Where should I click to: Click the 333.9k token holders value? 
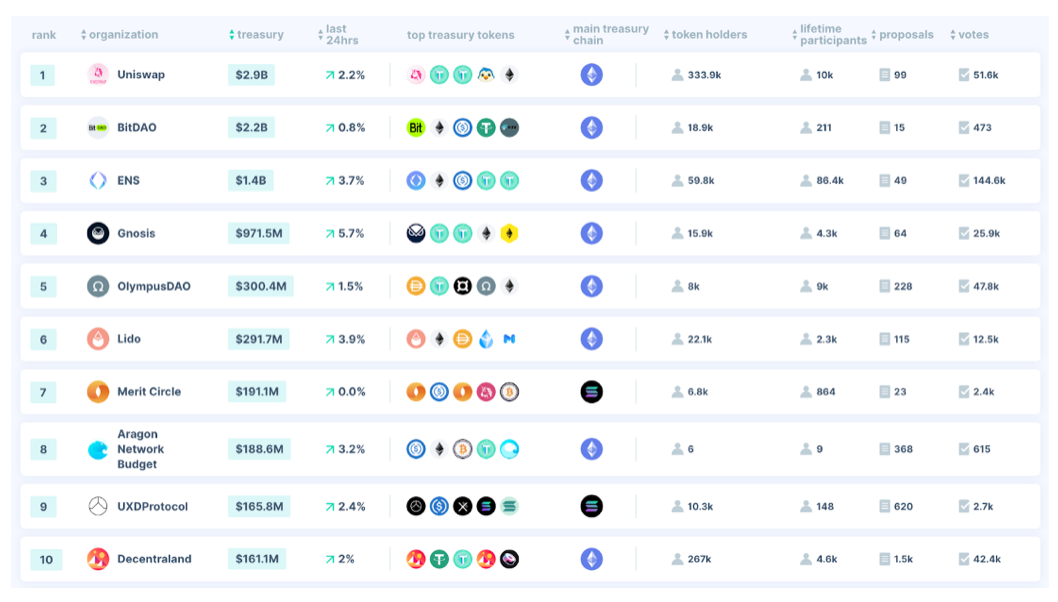pyautogui.click(x=704, y=75)
